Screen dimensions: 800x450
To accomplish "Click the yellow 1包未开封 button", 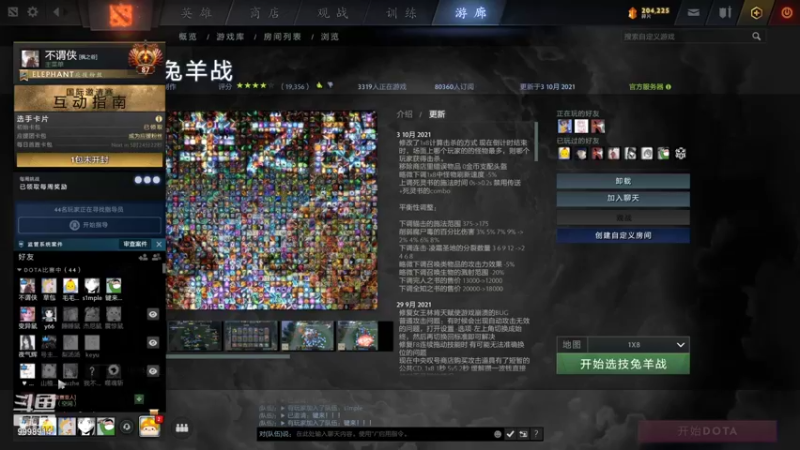I will pyautogui.click(x=89, y=160).
